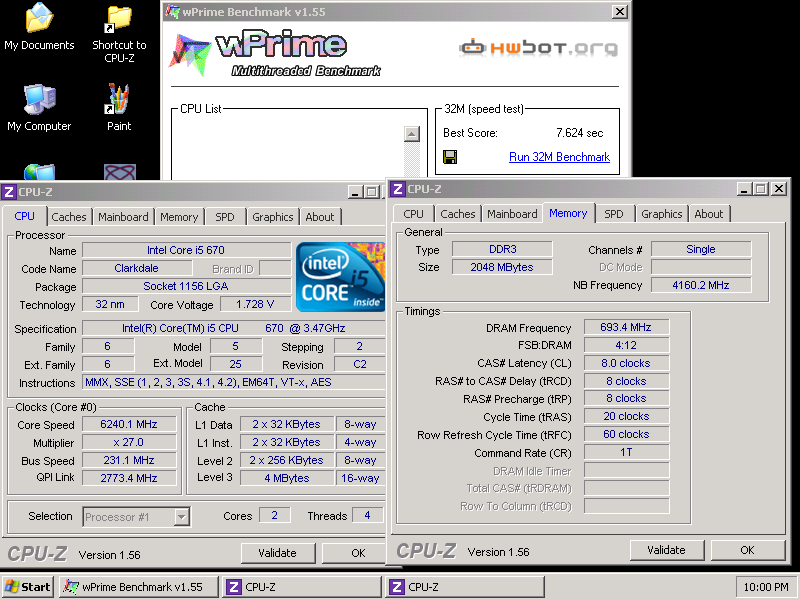Click the NB Frequency value 4160.2 MHz
Image resolution: width=800 pixels, height=600 pixels.
pos(701,285)
